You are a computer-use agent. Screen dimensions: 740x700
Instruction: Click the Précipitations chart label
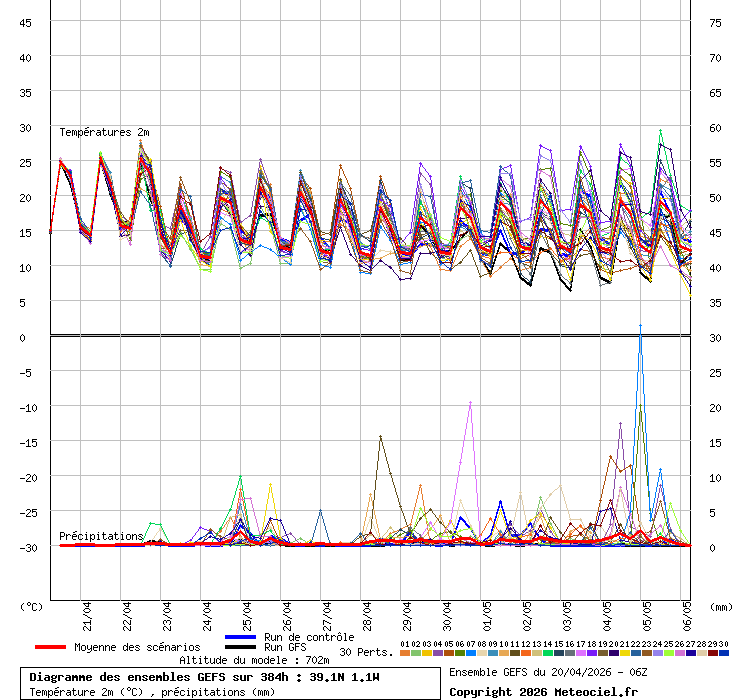(101, 536)
